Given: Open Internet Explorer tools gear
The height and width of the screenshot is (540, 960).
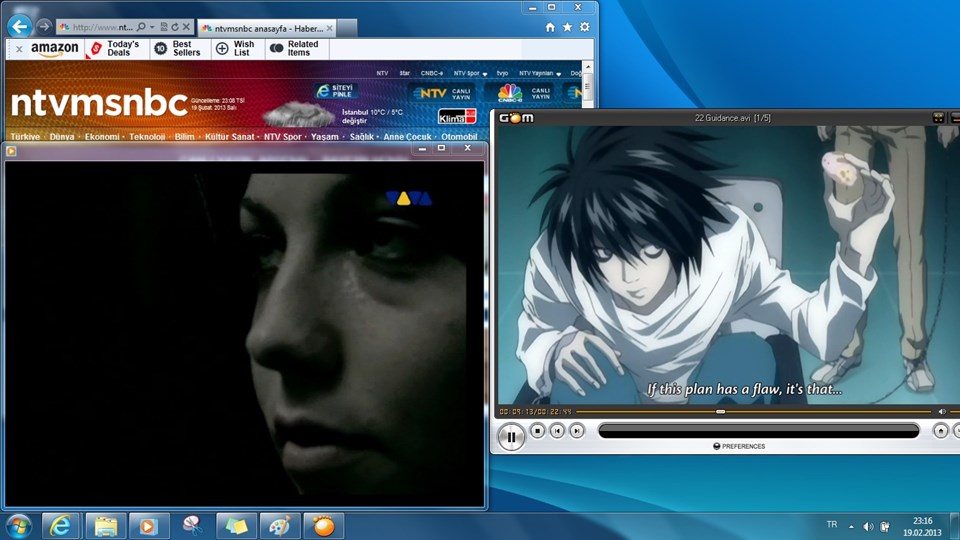Looking at the screenshot, I should click(585, 27).
